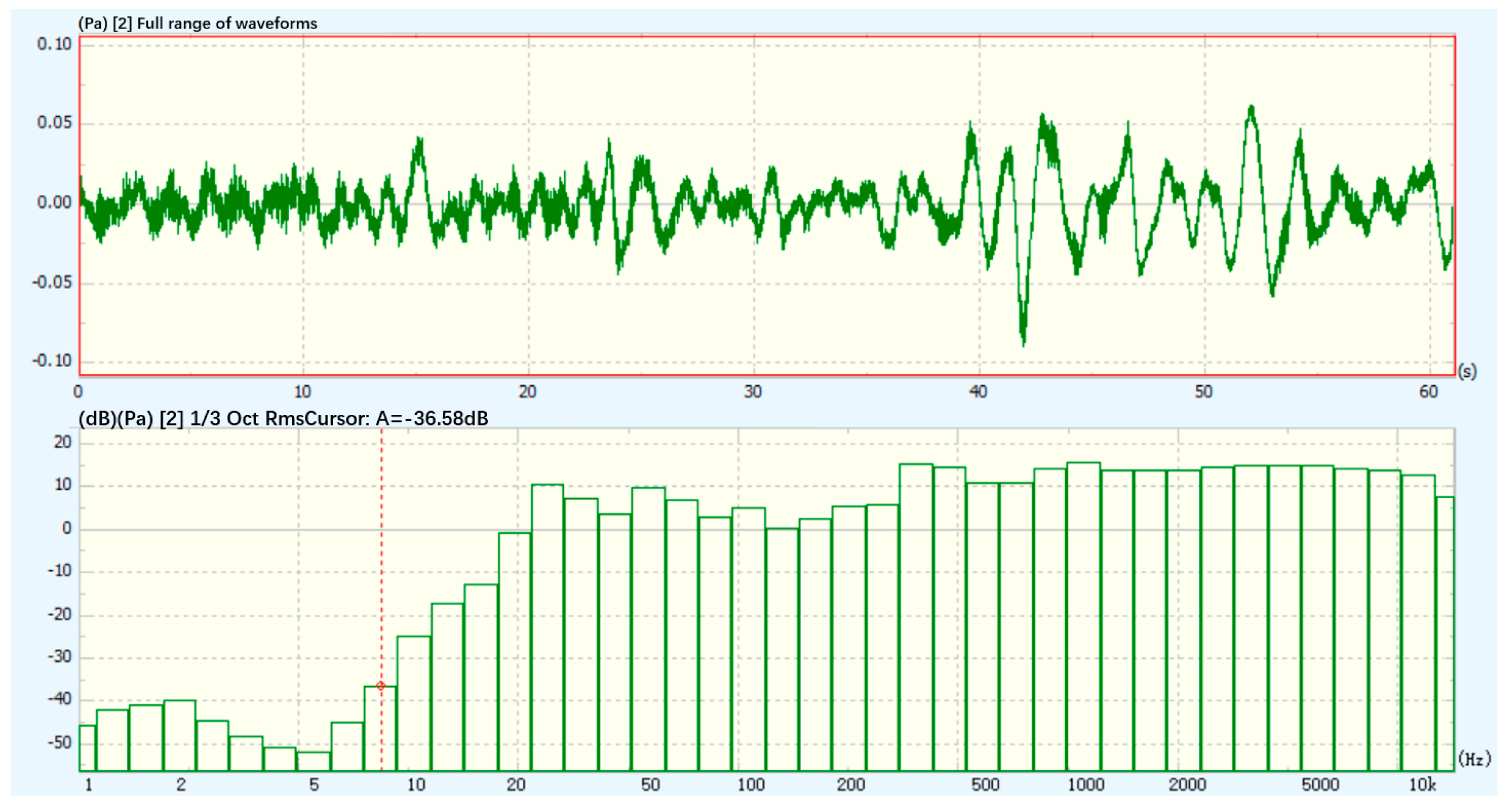The image size is (1512, 809).
Task: Click the '-50' dB axis label
Action: point(60,742)
